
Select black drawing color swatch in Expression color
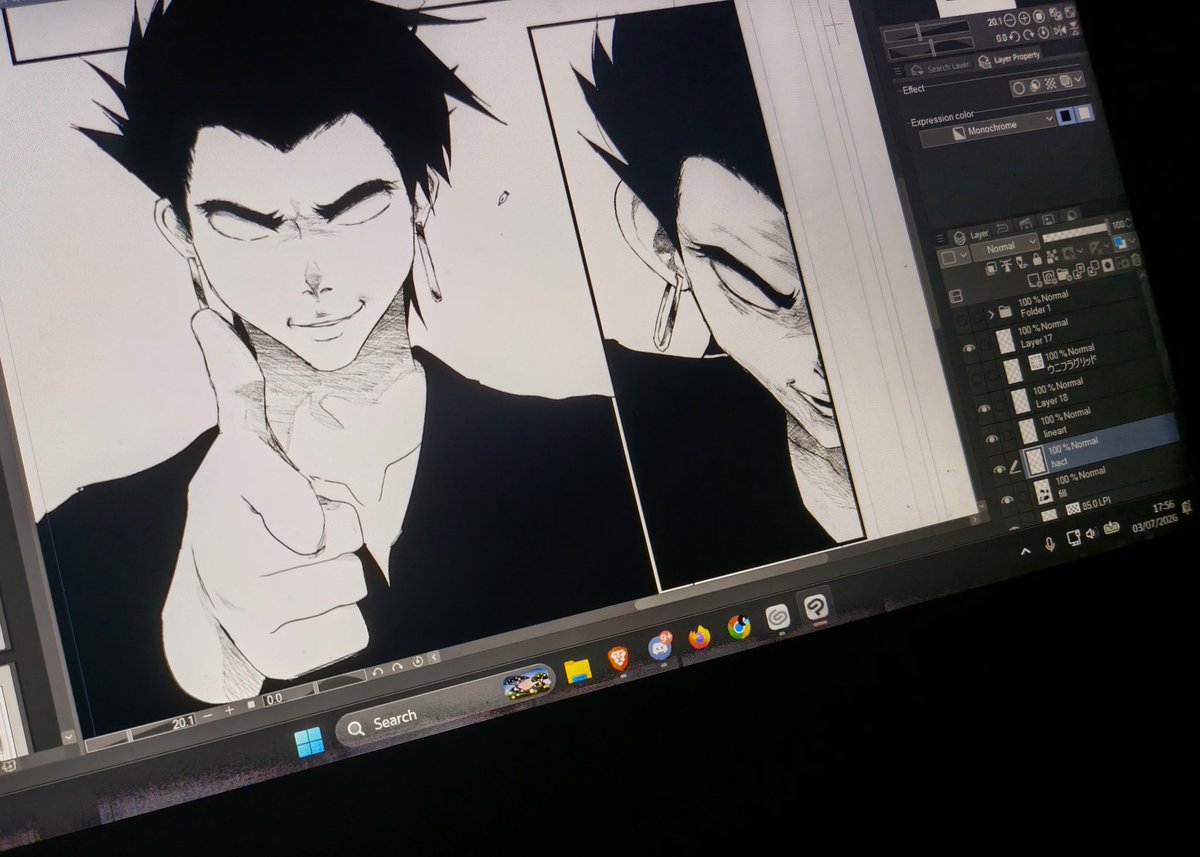pyautogui.click(x=1065, y=114)
